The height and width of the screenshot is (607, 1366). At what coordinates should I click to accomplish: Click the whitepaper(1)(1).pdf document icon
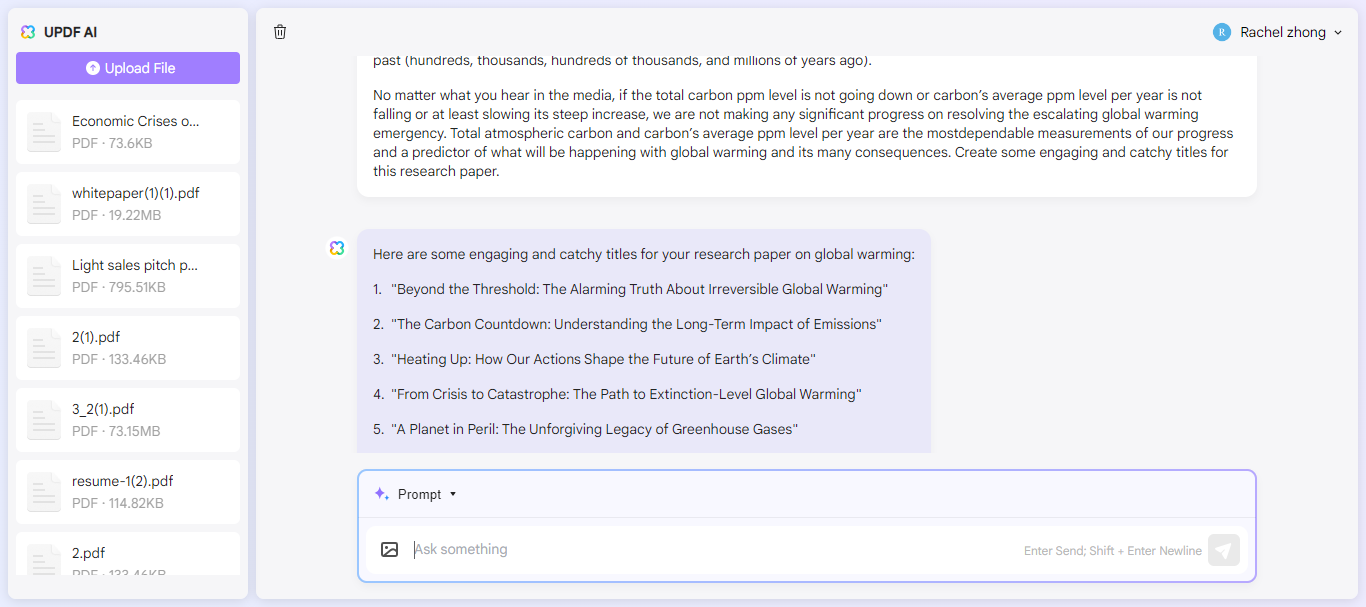point(44,204)
